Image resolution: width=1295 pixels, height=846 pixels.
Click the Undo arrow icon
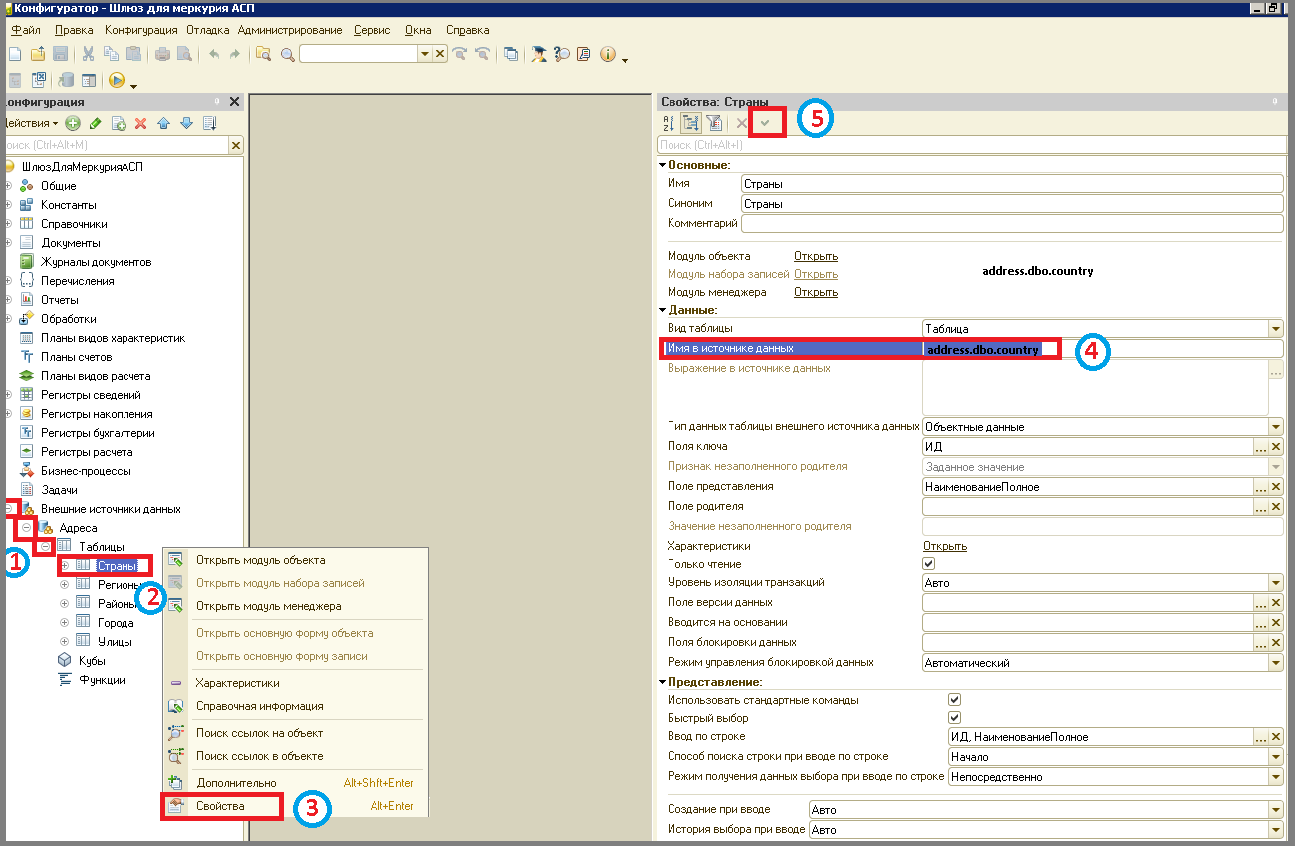pos(213,54)
